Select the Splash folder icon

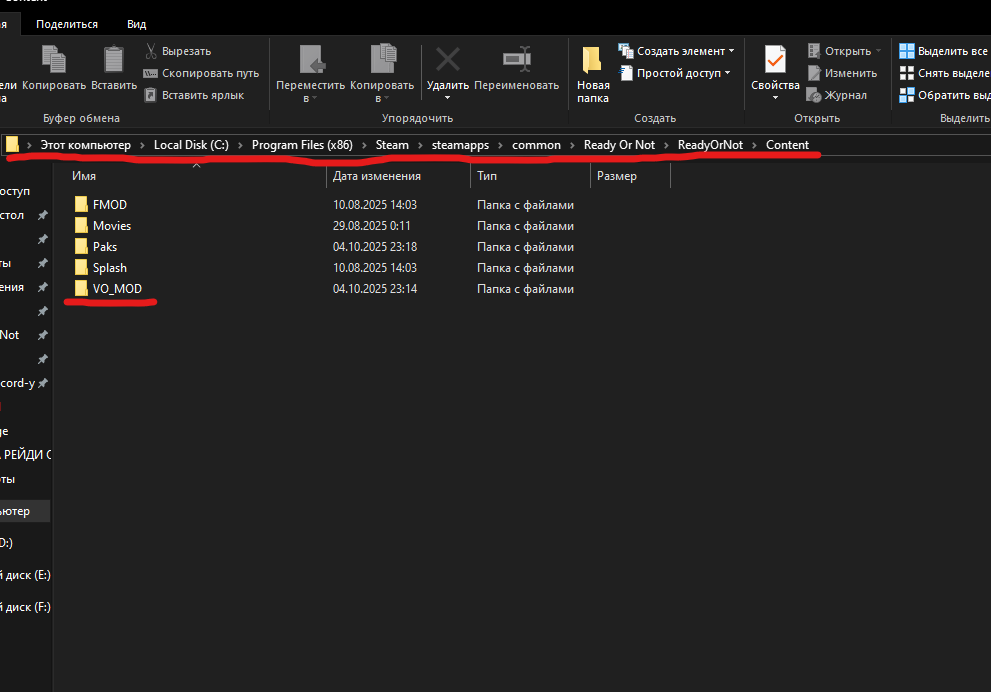coord(82,268)
